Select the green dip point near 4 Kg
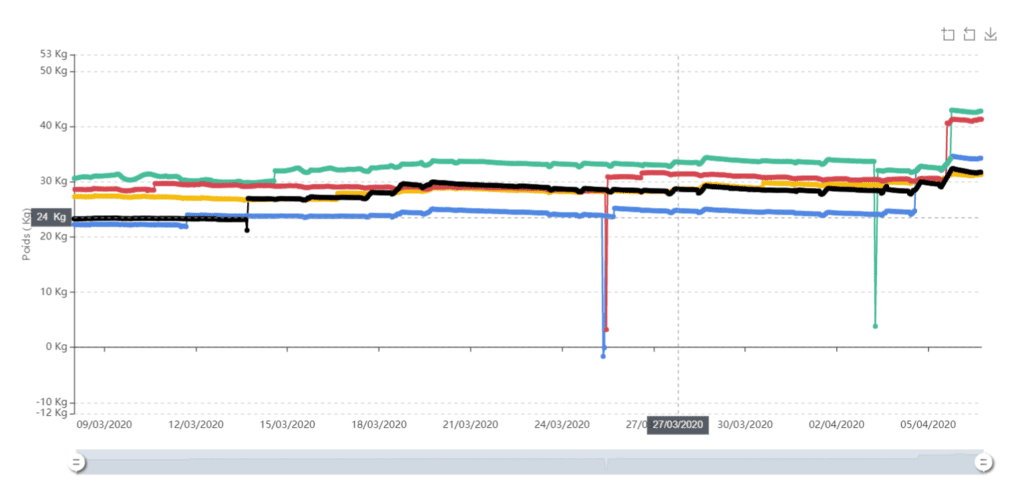 click(875, 326)
